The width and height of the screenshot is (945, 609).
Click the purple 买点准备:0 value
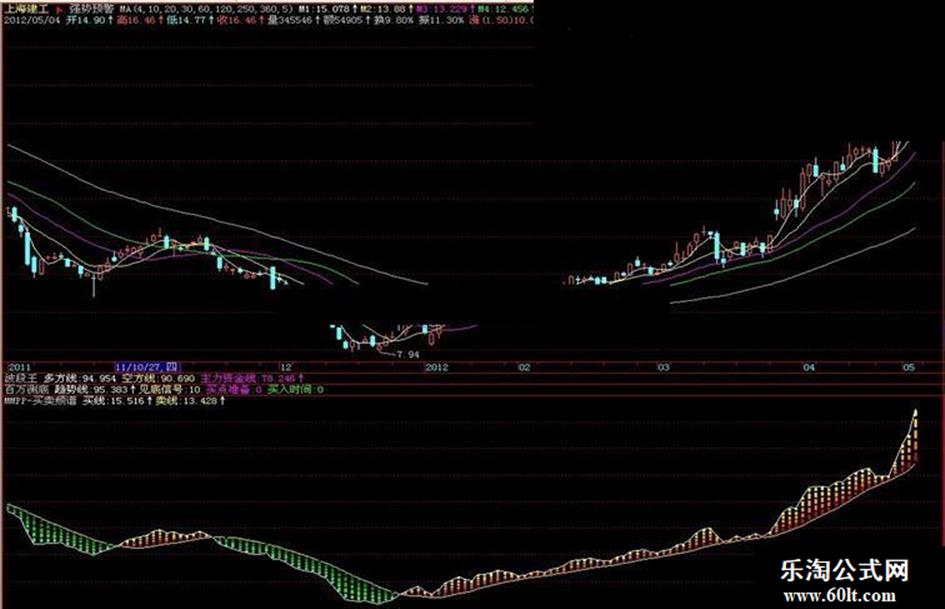[x=234, y=390]
